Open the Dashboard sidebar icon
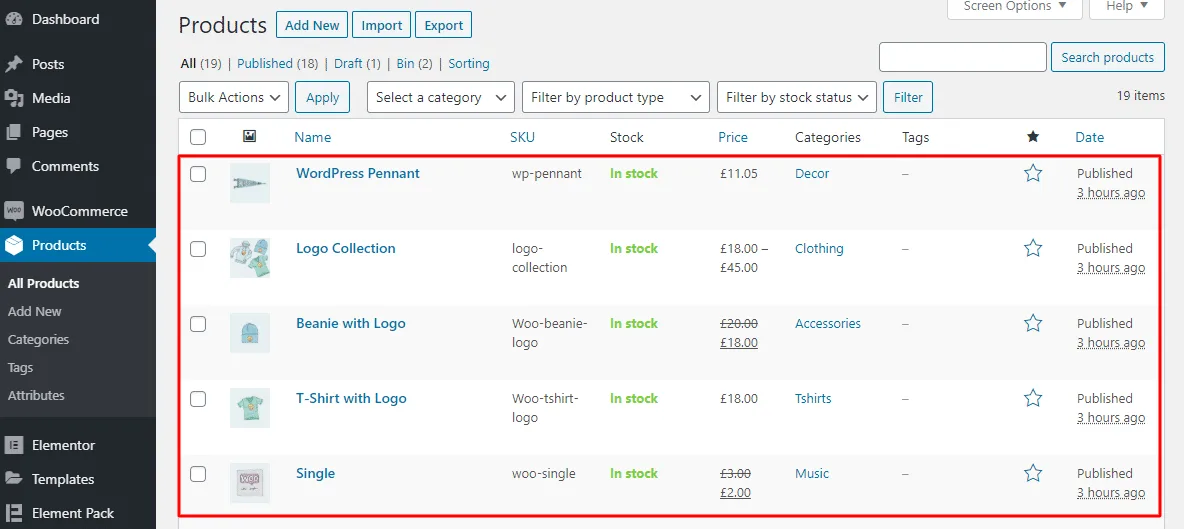The height and width of the screenshot is (529, 1184). point(14,19)
